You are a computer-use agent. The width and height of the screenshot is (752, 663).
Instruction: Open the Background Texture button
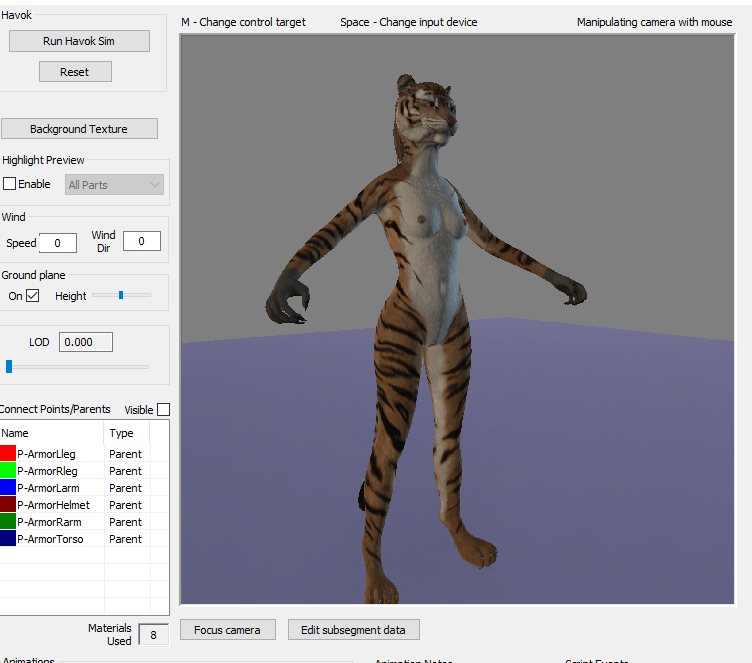79,129
